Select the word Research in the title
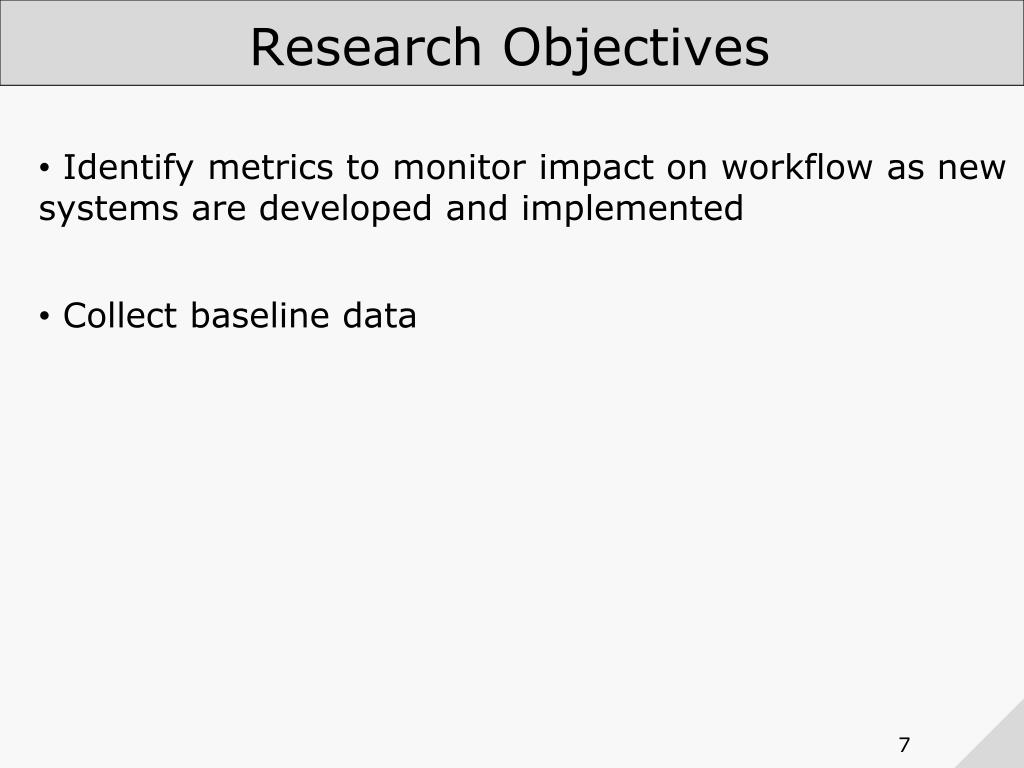The width and height of the screenshot is (1024, 768). pyautogui.click(x=366, y=47)
